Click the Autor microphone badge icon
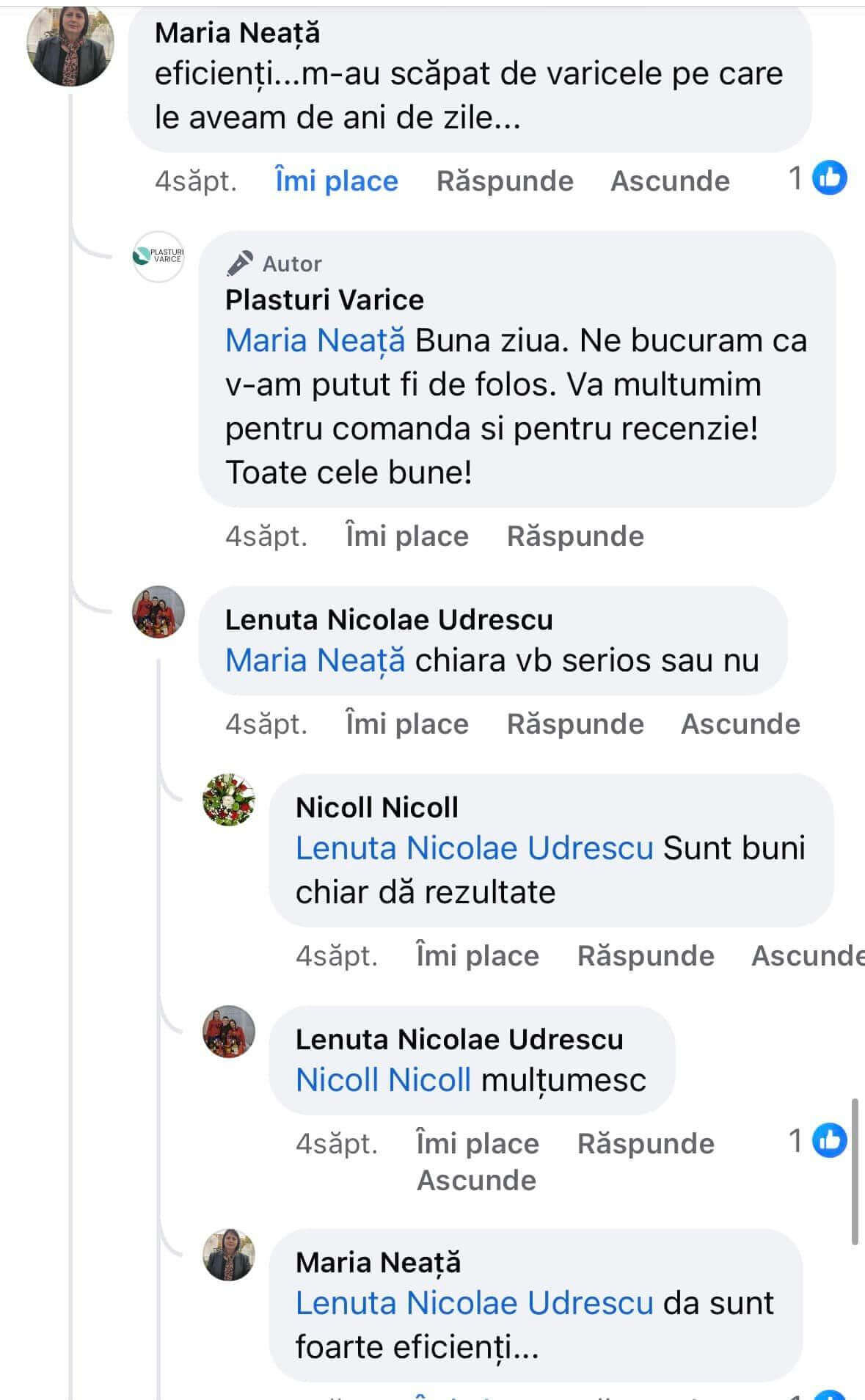 [239, 263]
